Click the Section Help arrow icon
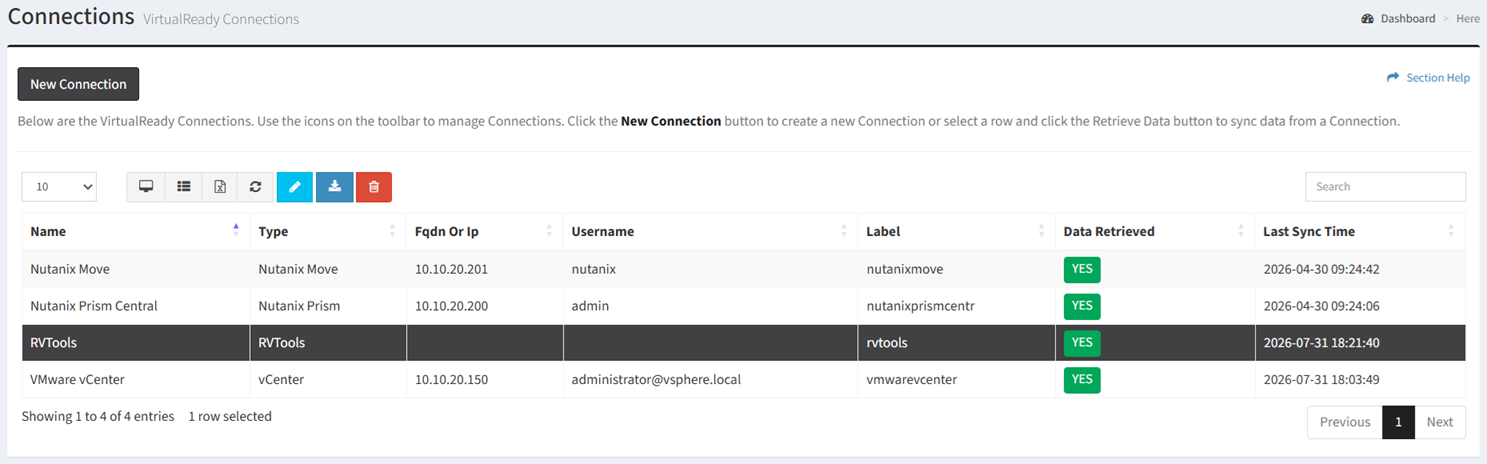This screenshot has width=1487, height=464. coord(1393,77)
